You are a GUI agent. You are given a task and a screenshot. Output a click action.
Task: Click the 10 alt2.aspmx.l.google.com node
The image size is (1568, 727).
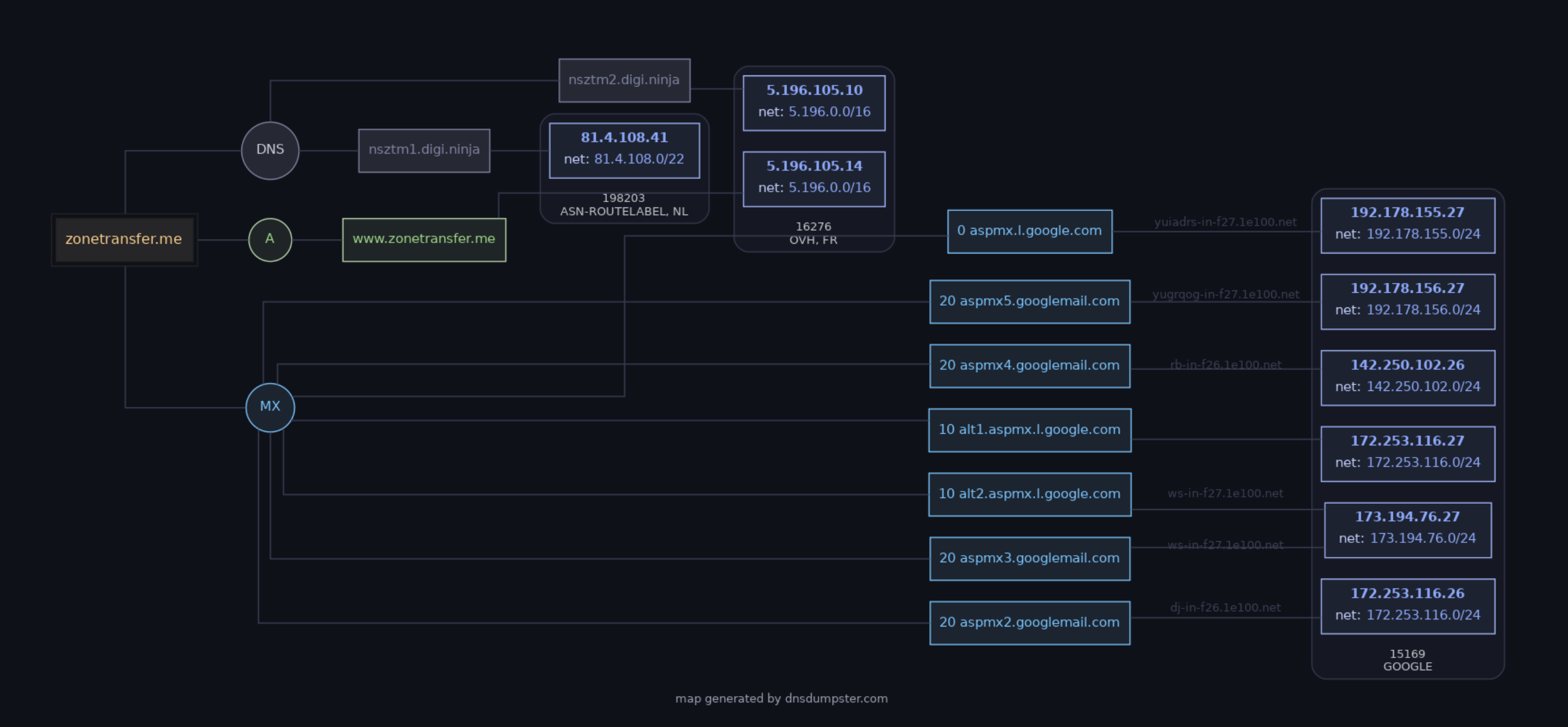tap(1029, 494)
